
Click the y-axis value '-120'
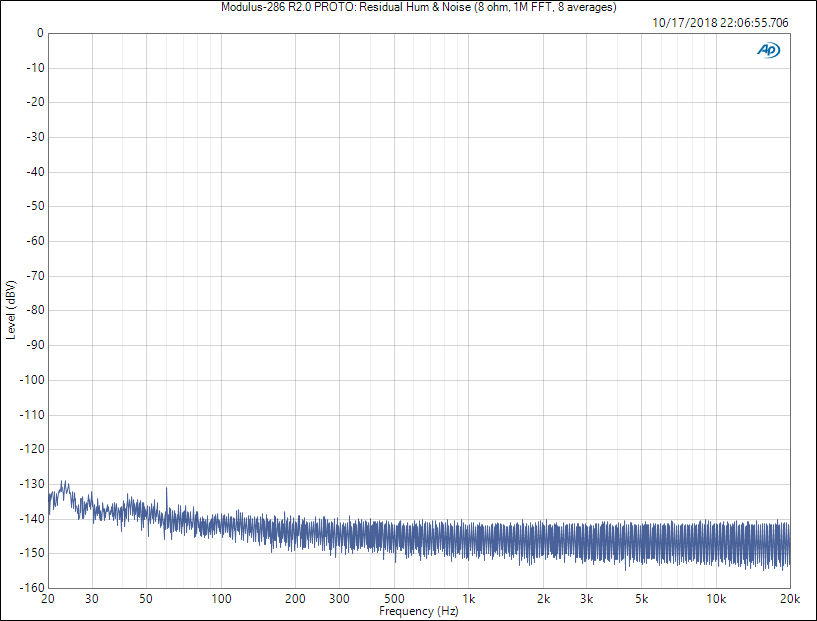[33, 449]
